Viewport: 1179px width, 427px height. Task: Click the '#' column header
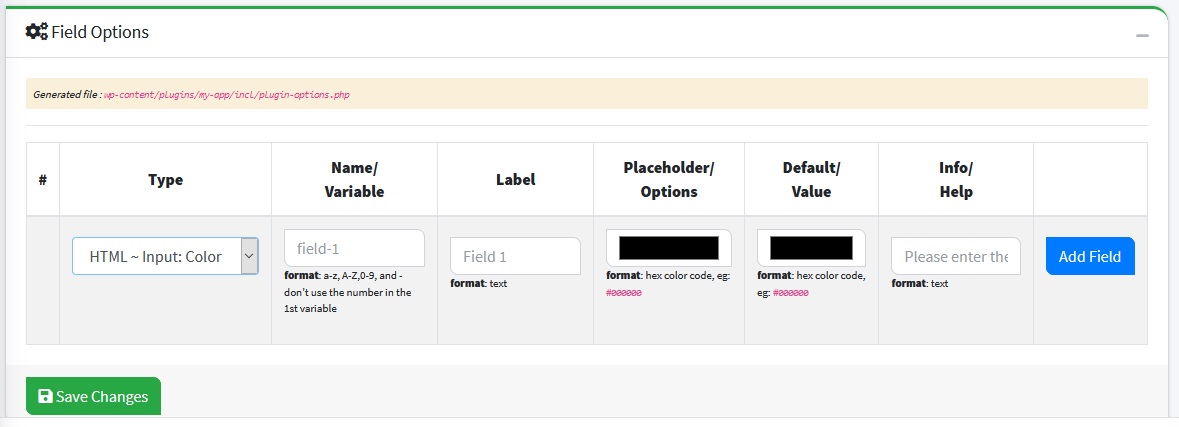(x=43, y=180)
